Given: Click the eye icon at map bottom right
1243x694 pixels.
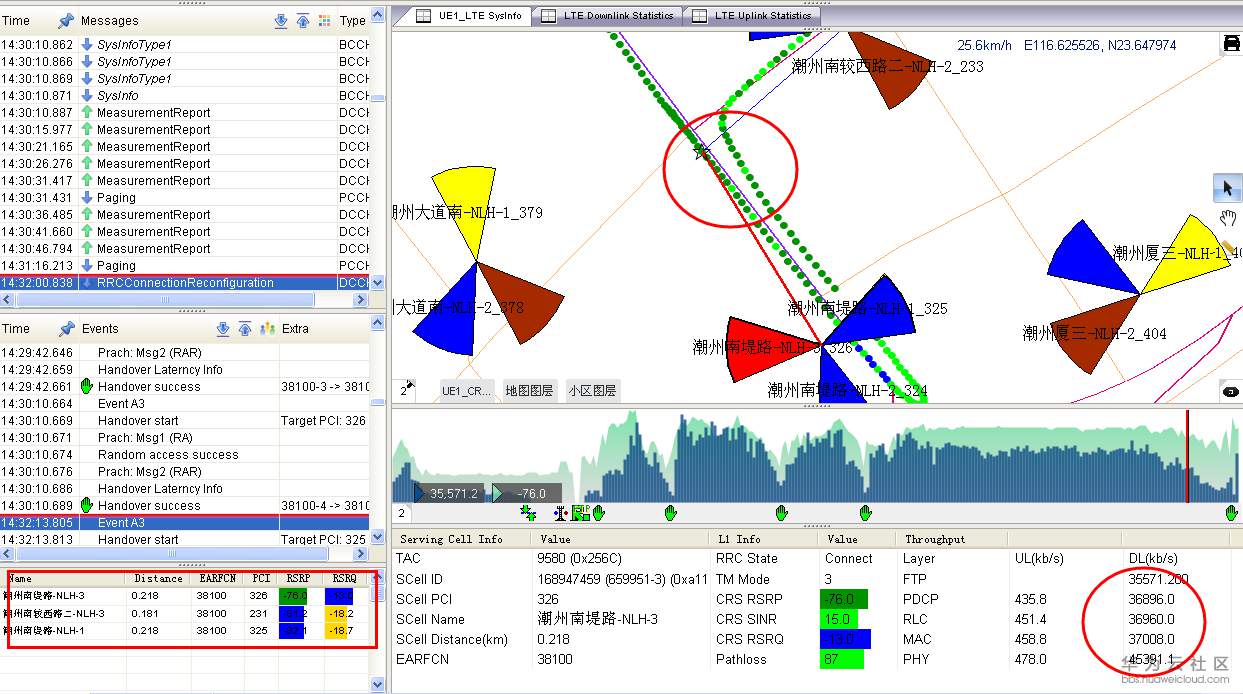Looking at the screenshot, I should (x=1231, y=391).
